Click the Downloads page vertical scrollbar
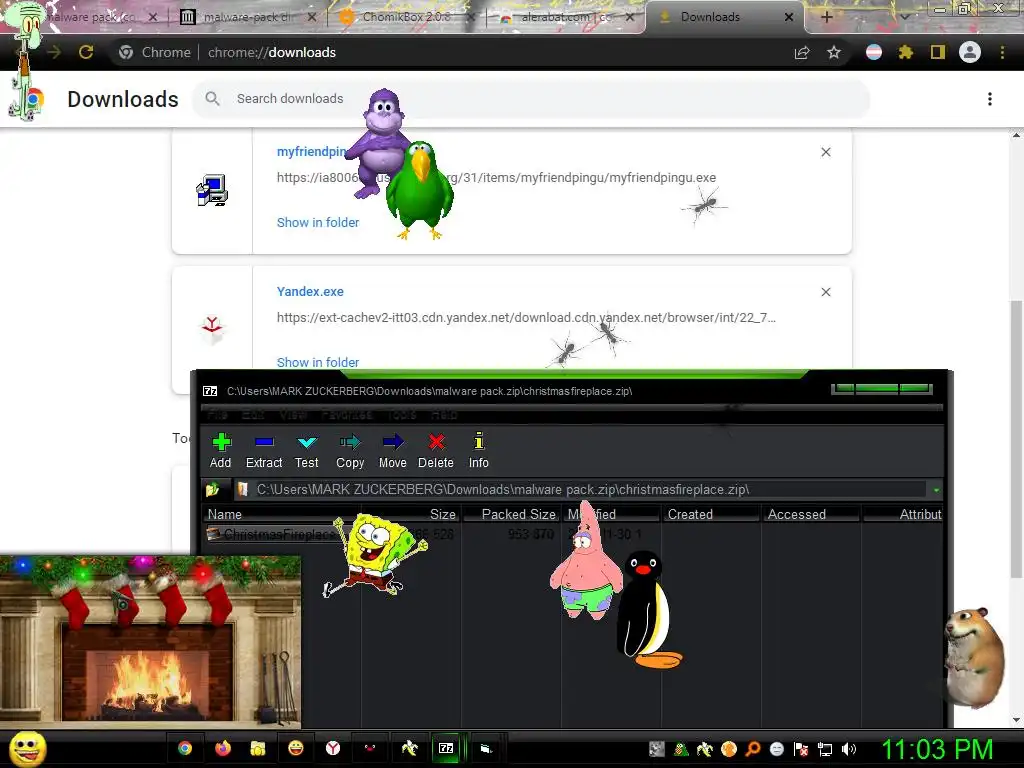The width and height of the screenshot is (1024, 768). pos(1016,438)
